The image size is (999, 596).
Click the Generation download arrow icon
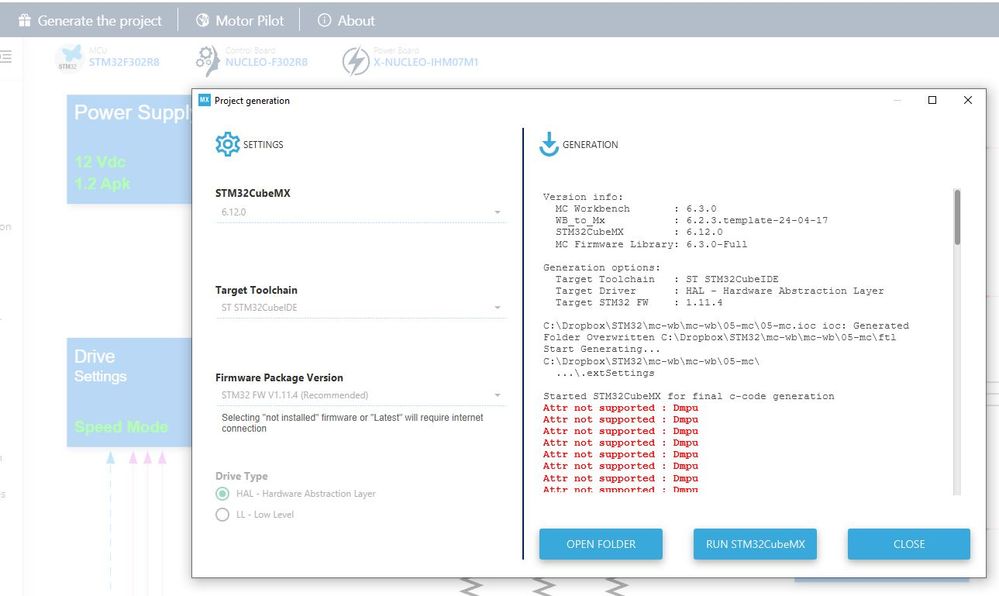point(549,145)
